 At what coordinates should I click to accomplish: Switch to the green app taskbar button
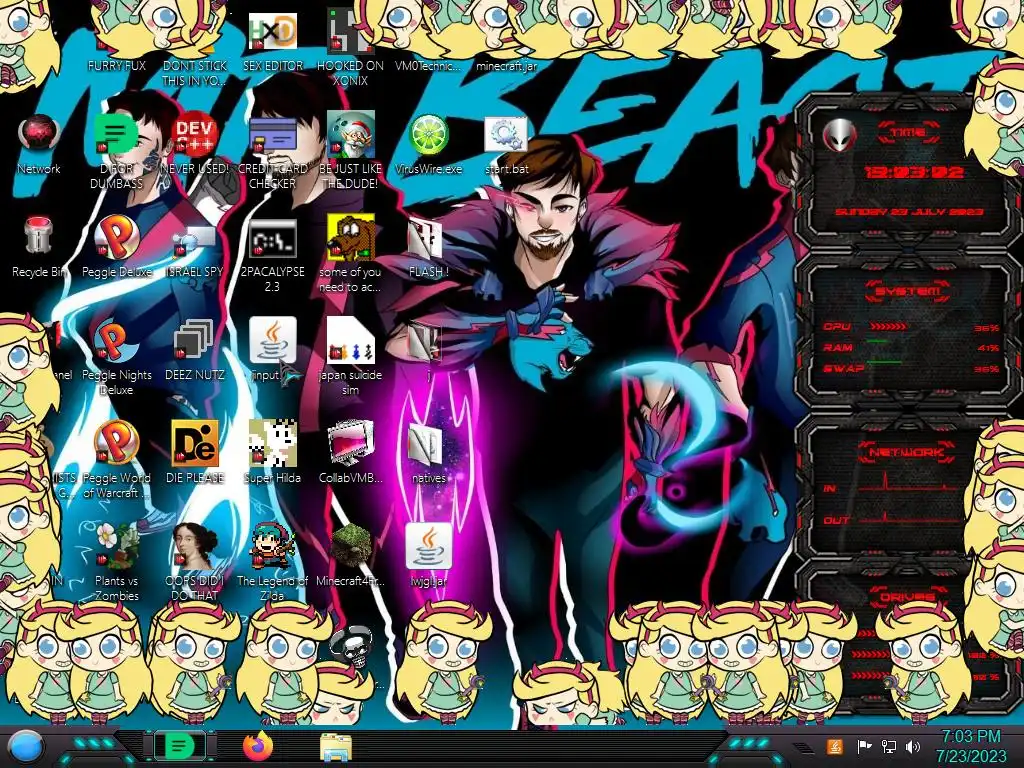180,746
